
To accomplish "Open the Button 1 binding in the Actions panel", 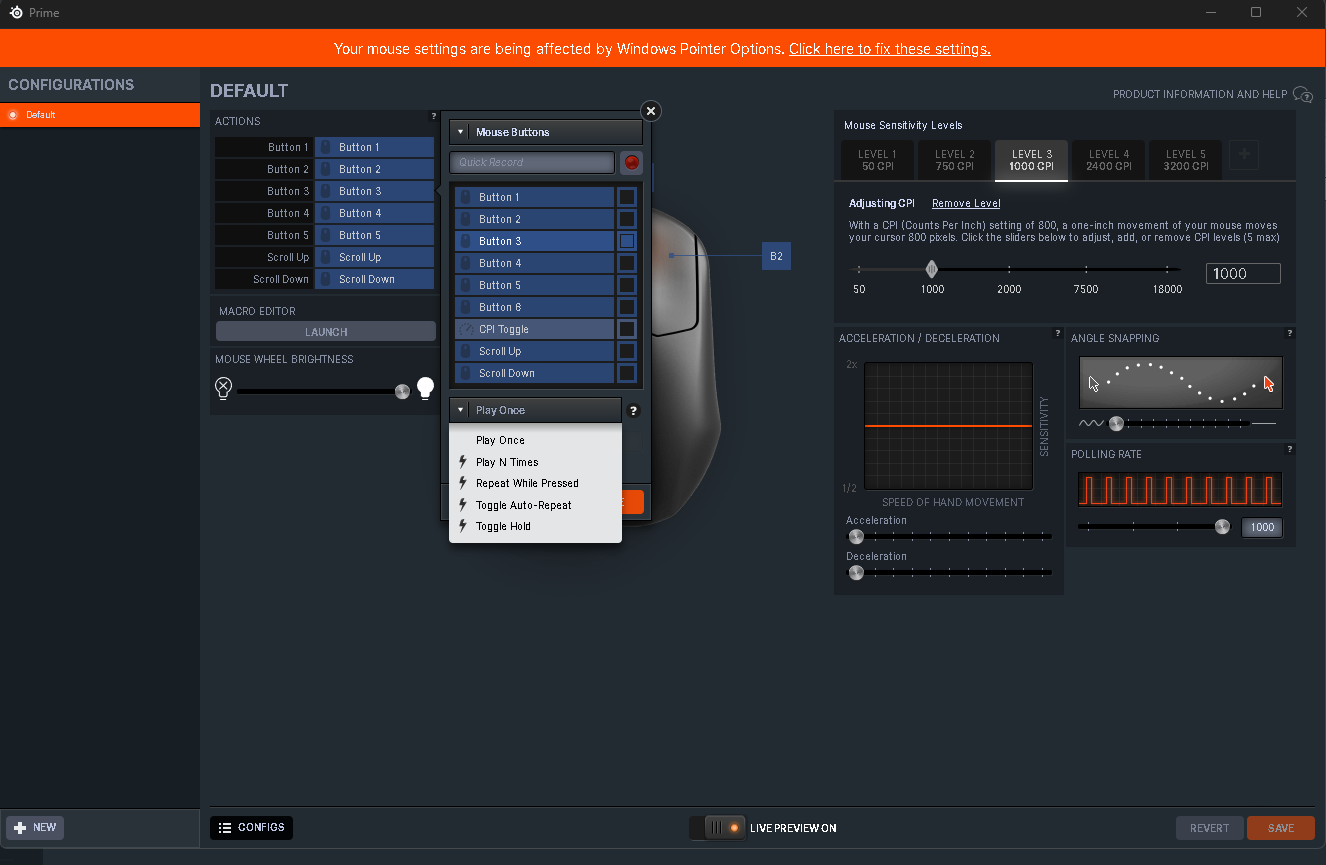I will coord(375,147).
